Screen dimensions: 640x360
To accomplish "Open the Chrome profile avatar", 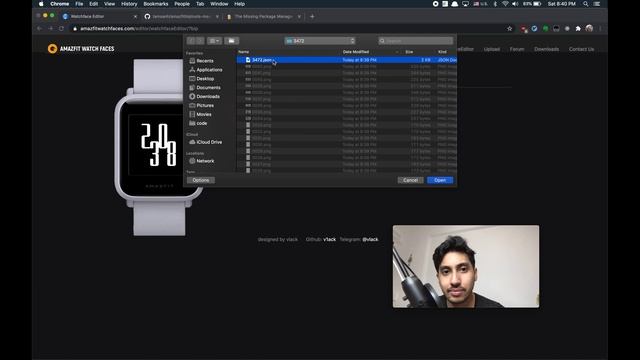I will pos(589,29).
